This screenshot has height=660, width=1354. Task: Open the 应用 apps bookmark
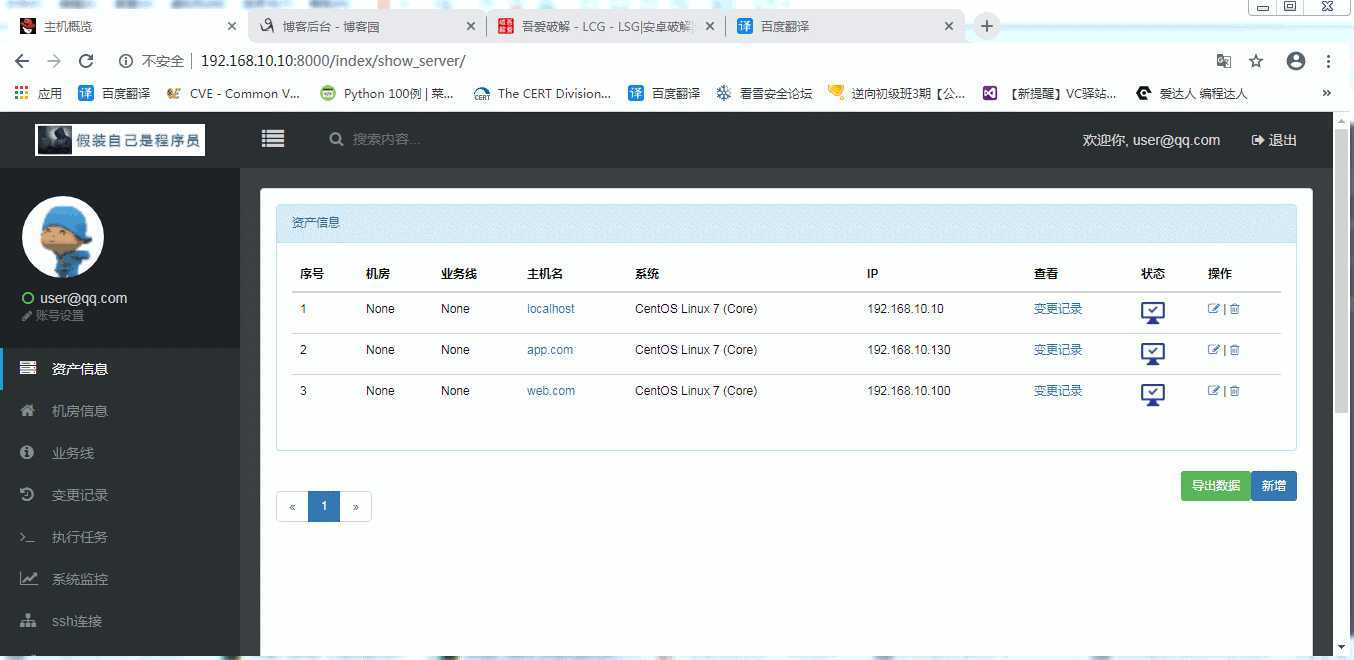tap(38, 93)
